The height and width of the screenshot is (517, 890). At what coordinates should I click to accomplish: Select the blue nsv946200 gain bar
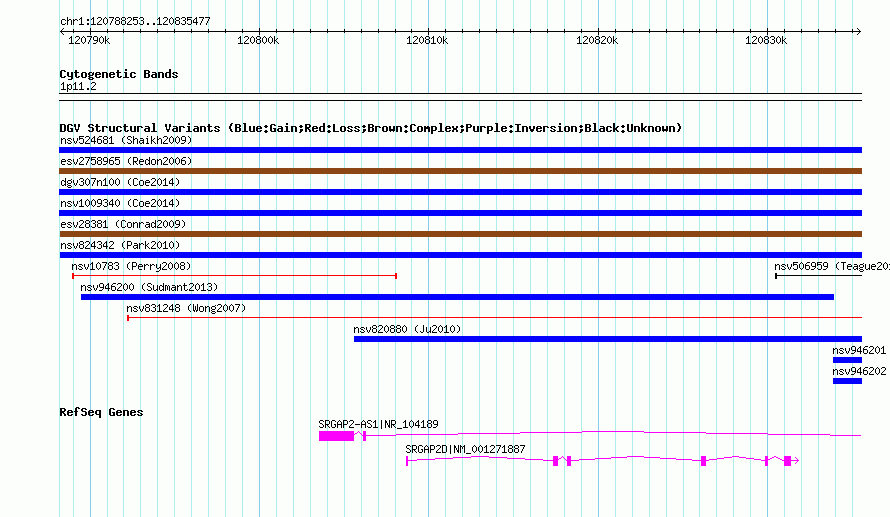[457, 297]
